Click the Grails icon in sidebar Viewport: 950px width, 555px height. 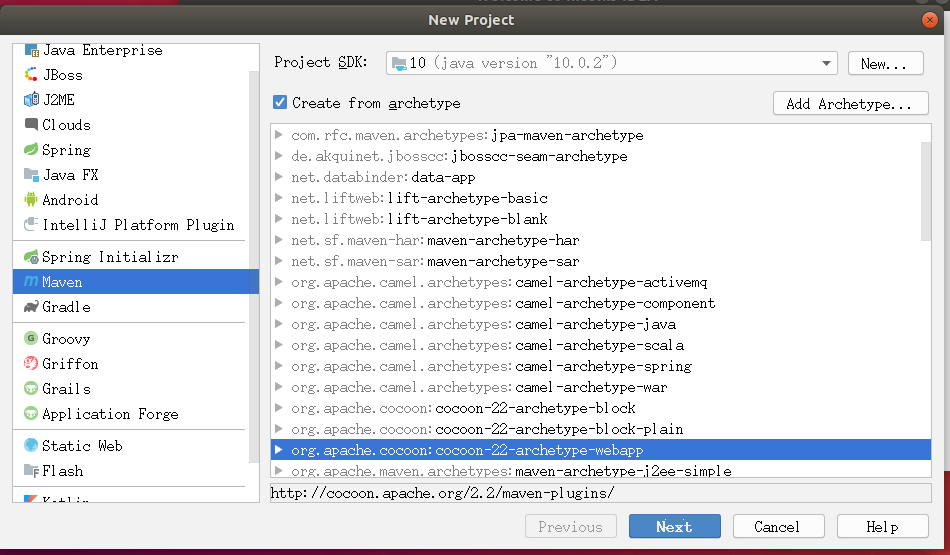coord(31,389)
